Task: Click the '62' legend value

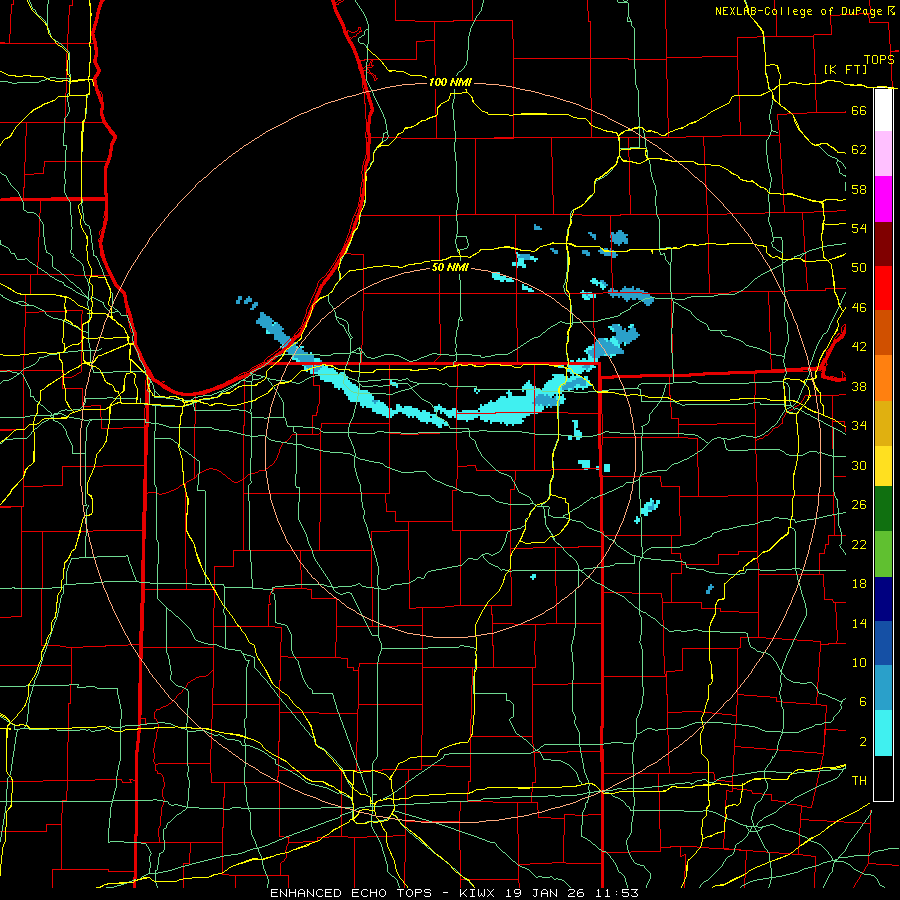Action: pyautogui.click(x=859, y=150)
